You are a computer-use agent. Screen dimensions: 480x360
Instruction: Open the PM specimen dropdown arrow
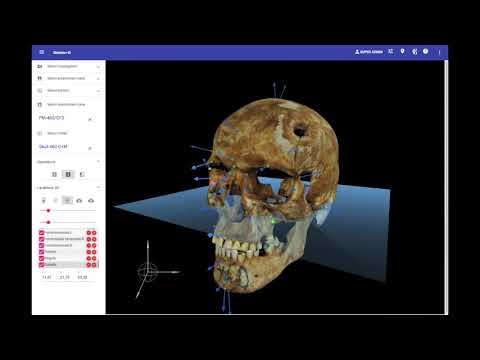click(90, 119)
